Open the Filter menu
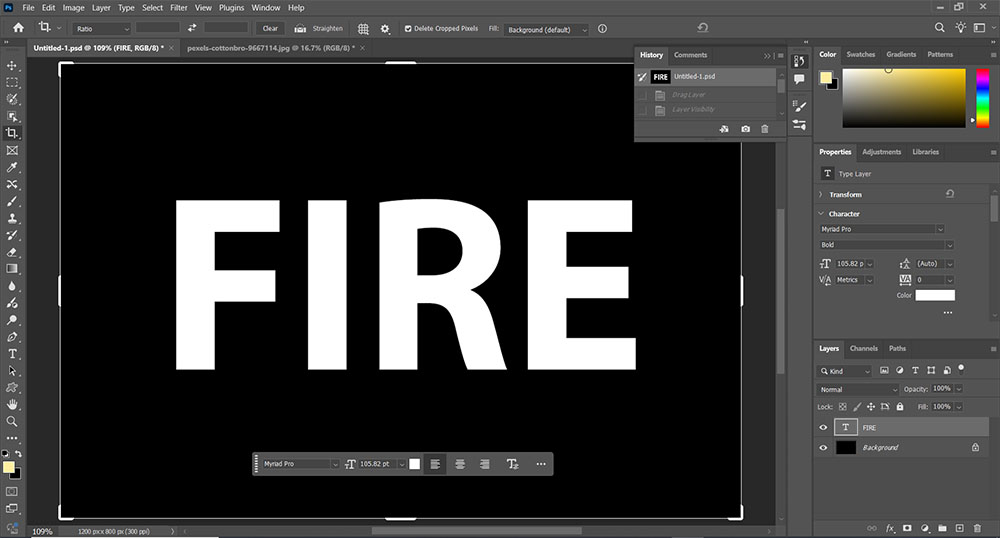The image size is (1000, 538). coord(178,7)
